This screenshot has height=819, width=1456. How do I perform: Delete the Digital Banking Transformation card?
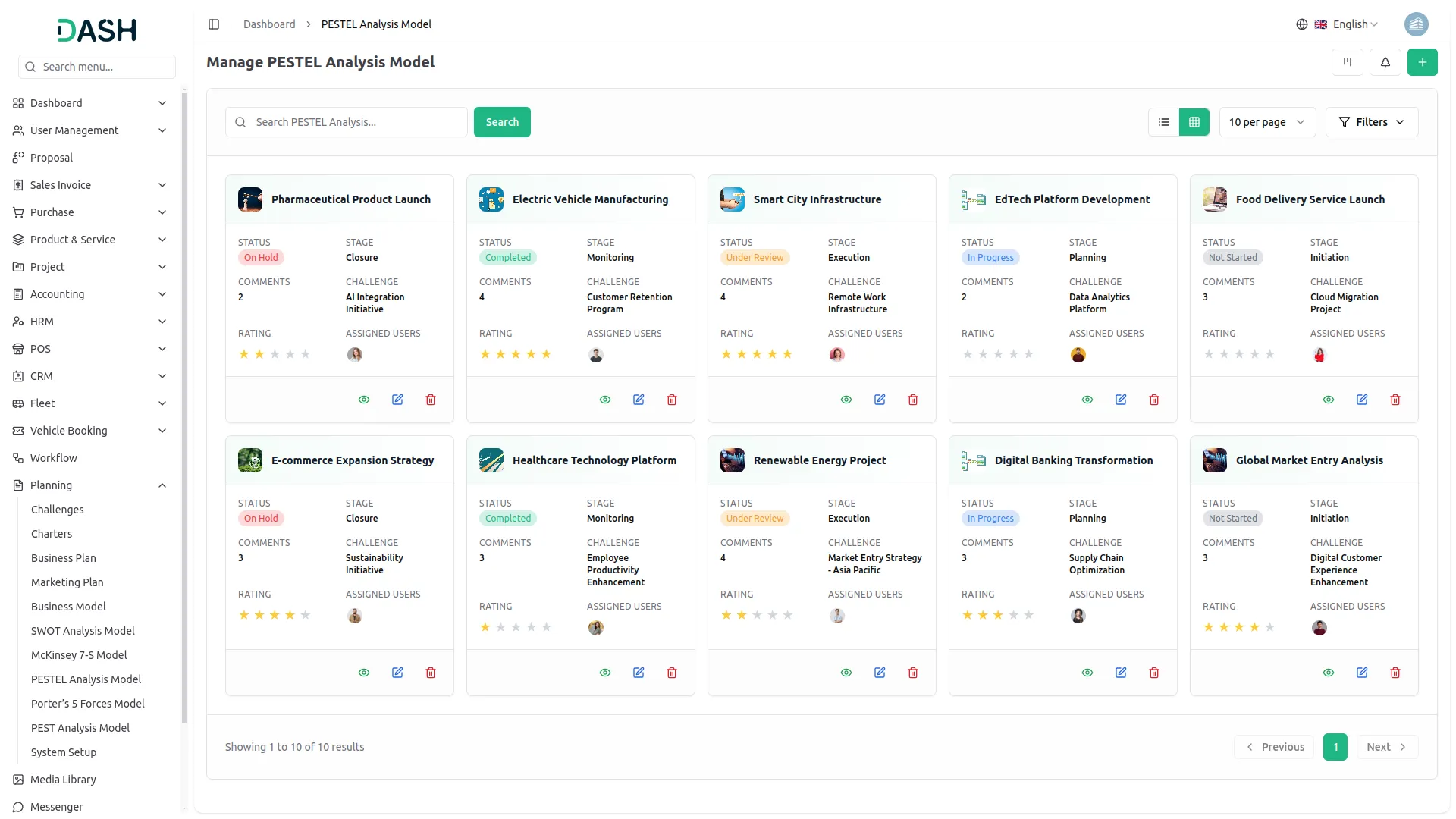pyautogui.click(x=1154, y=673)
